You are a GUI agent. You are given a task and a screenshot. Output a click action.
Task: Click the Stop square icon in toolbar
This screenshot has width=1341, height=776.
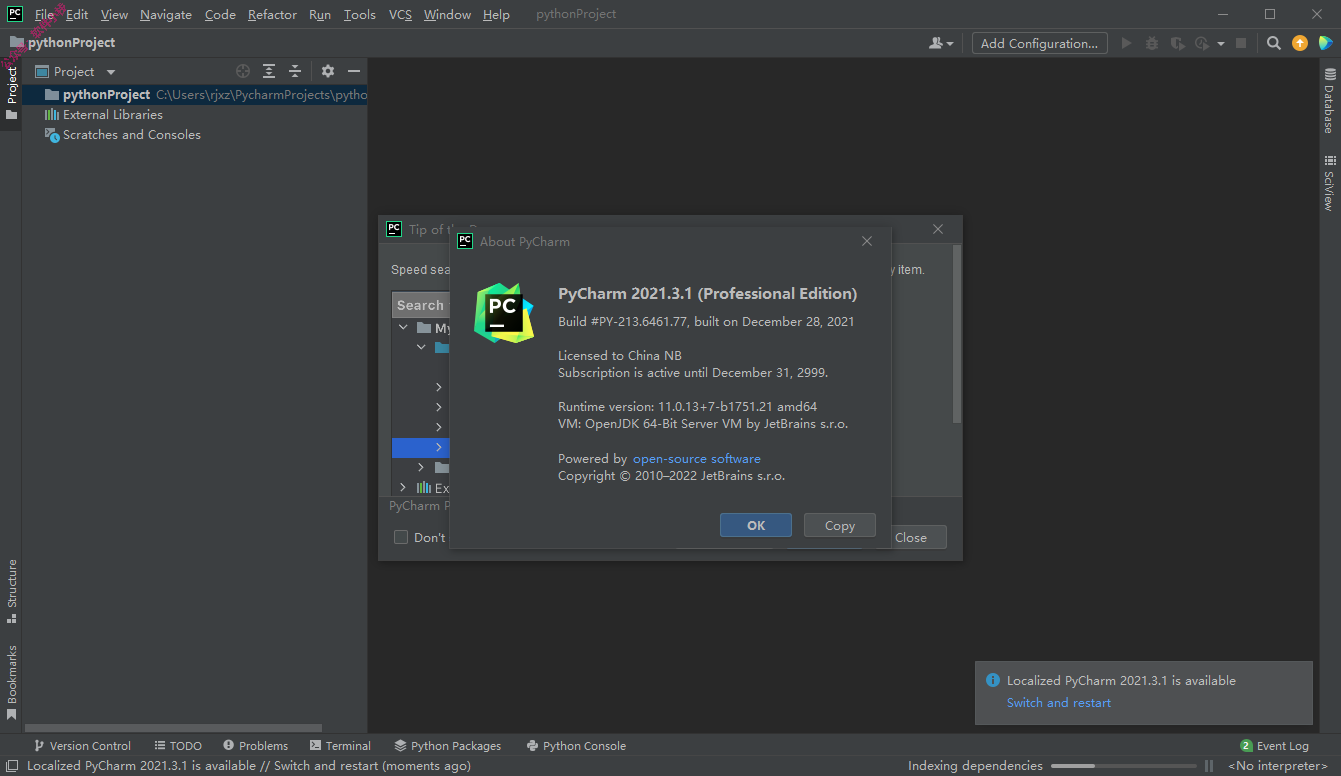[1241, 43]
